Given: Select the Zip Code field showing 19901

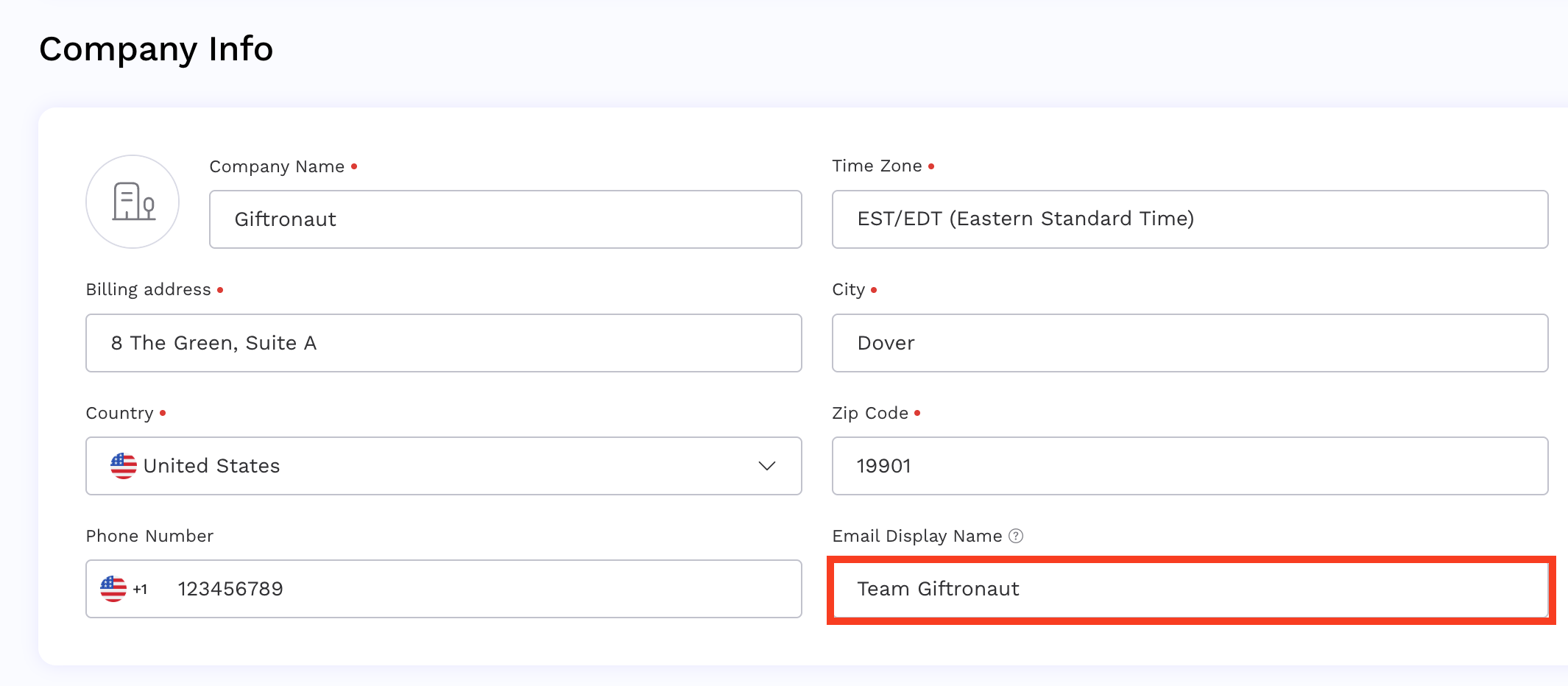Looking at the screenshot, I should coord(1190,465).
